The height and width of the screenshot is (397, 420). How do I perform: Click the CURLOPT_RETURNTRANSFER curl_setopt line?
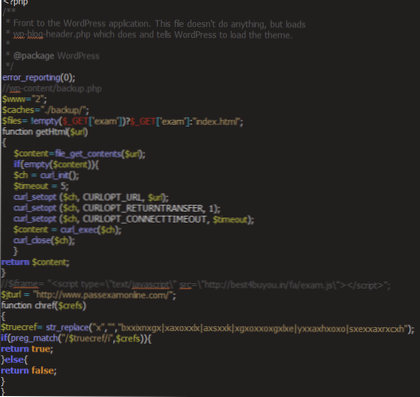coord(117,208)
